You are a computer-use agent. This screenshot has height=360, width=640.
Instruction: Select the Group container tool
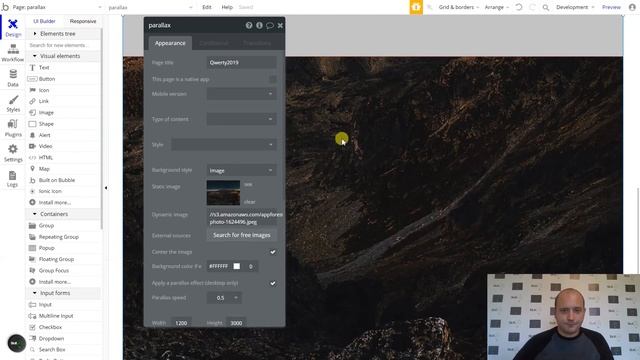pos(46,225)
